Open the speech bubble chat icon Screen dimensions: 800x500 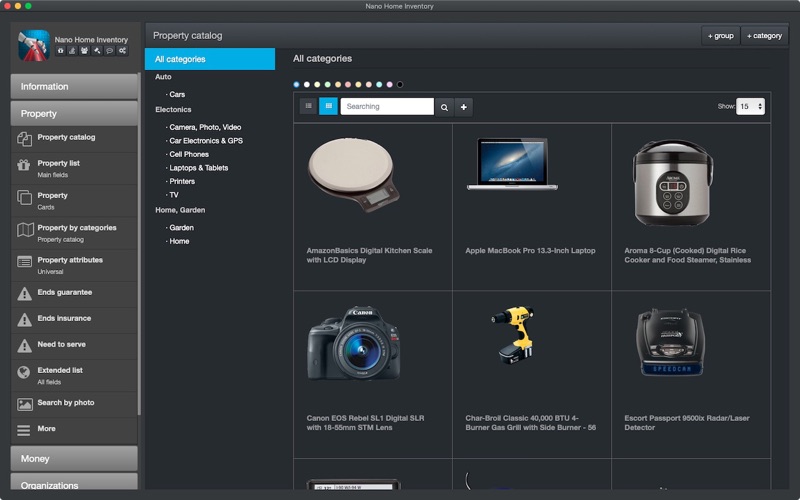(x=109, y=51)
